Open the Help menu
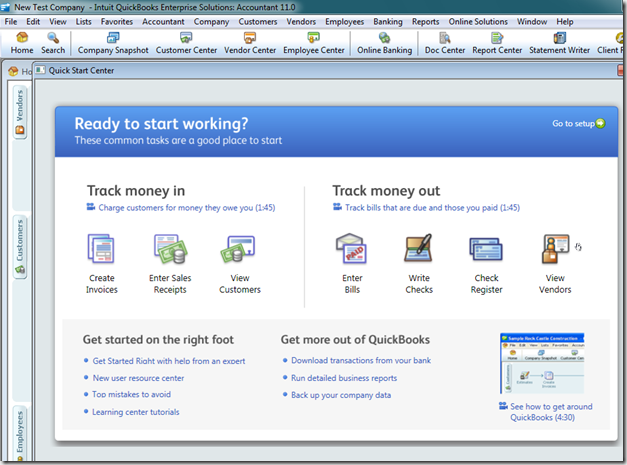 point(565,22)
